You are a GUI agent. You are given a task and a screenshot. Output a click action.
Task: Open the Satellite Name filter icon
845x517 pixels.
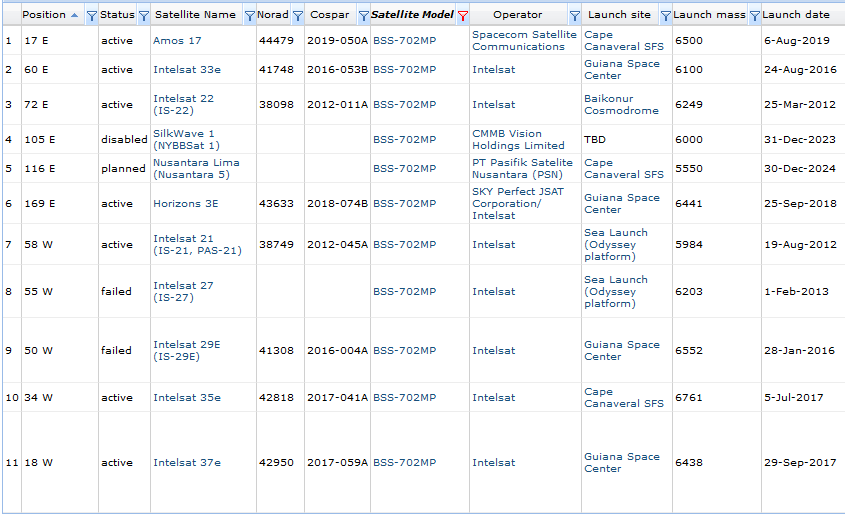pyautogui.click(x=250, y=16)
